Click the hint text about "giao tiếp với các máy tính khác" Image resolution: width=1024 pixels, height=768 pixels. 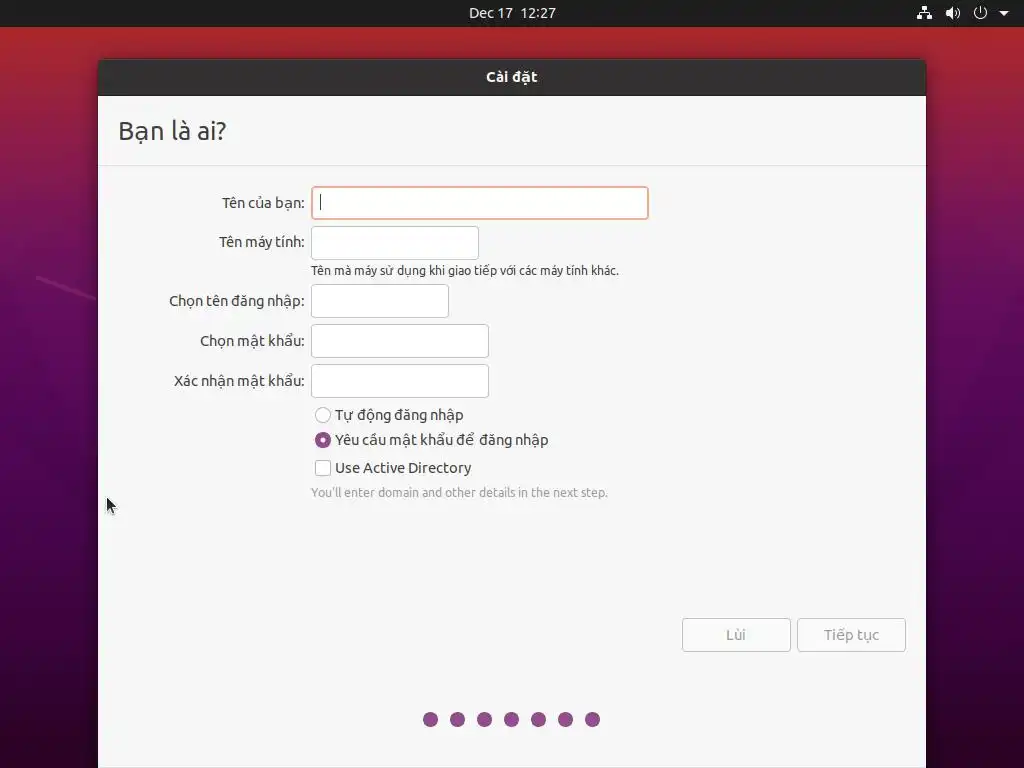pos(465,270)
